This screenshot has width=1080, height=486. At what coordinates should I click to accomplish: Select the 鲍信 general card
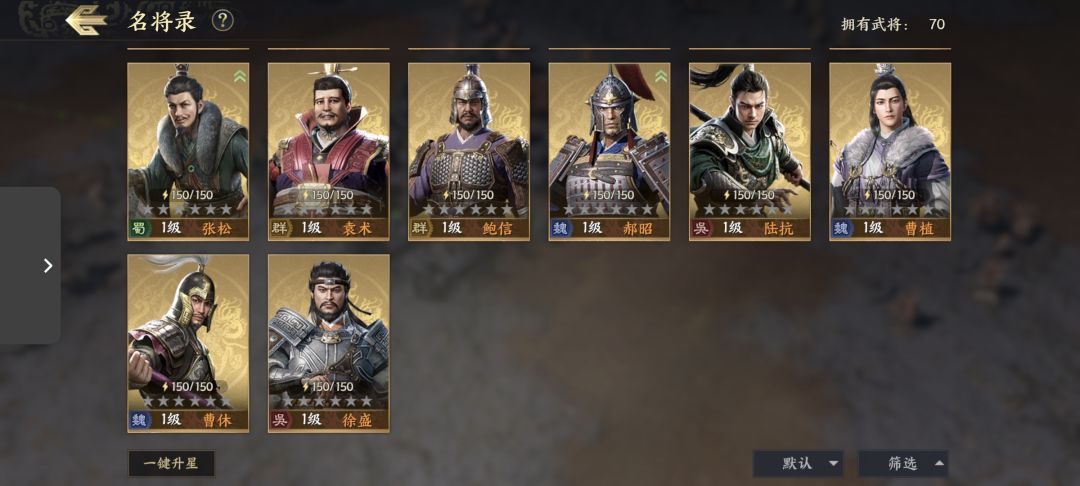tap(469, 151)
